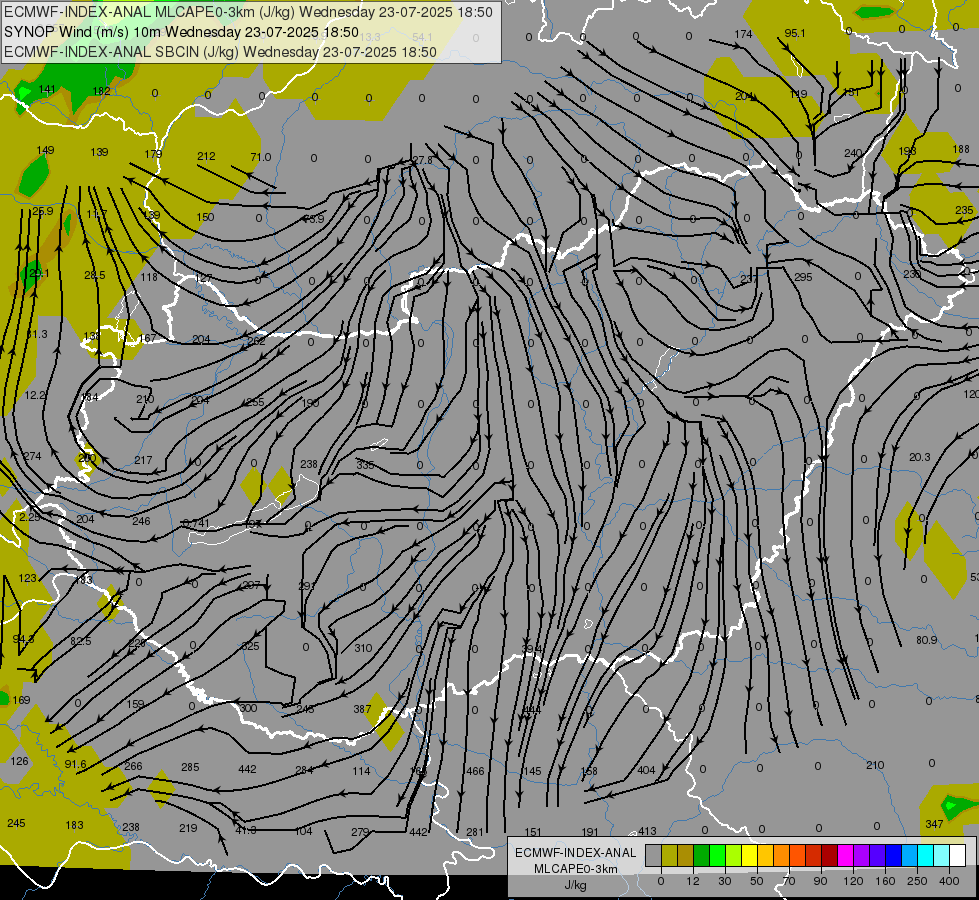Click the map value '413'
This screenshot has height=900, width=979.
pos(647,831)
